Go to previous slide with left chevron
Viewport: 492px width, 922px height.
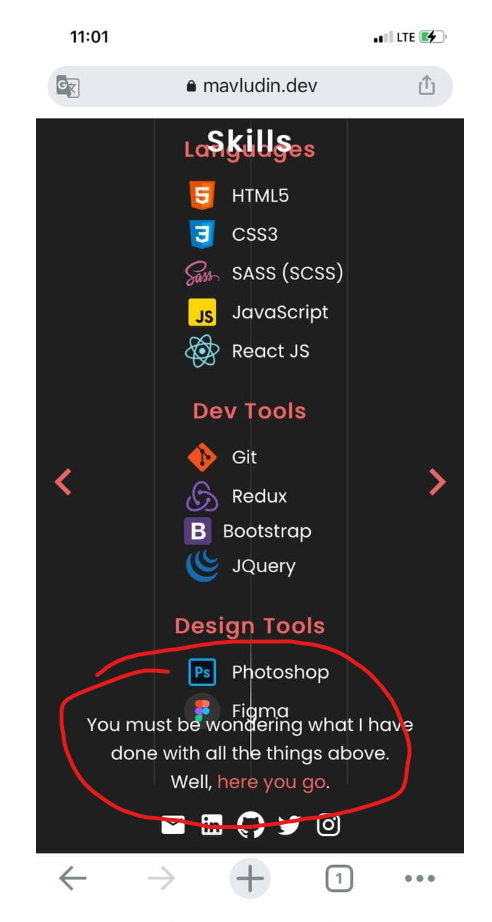tap(63, 482)
